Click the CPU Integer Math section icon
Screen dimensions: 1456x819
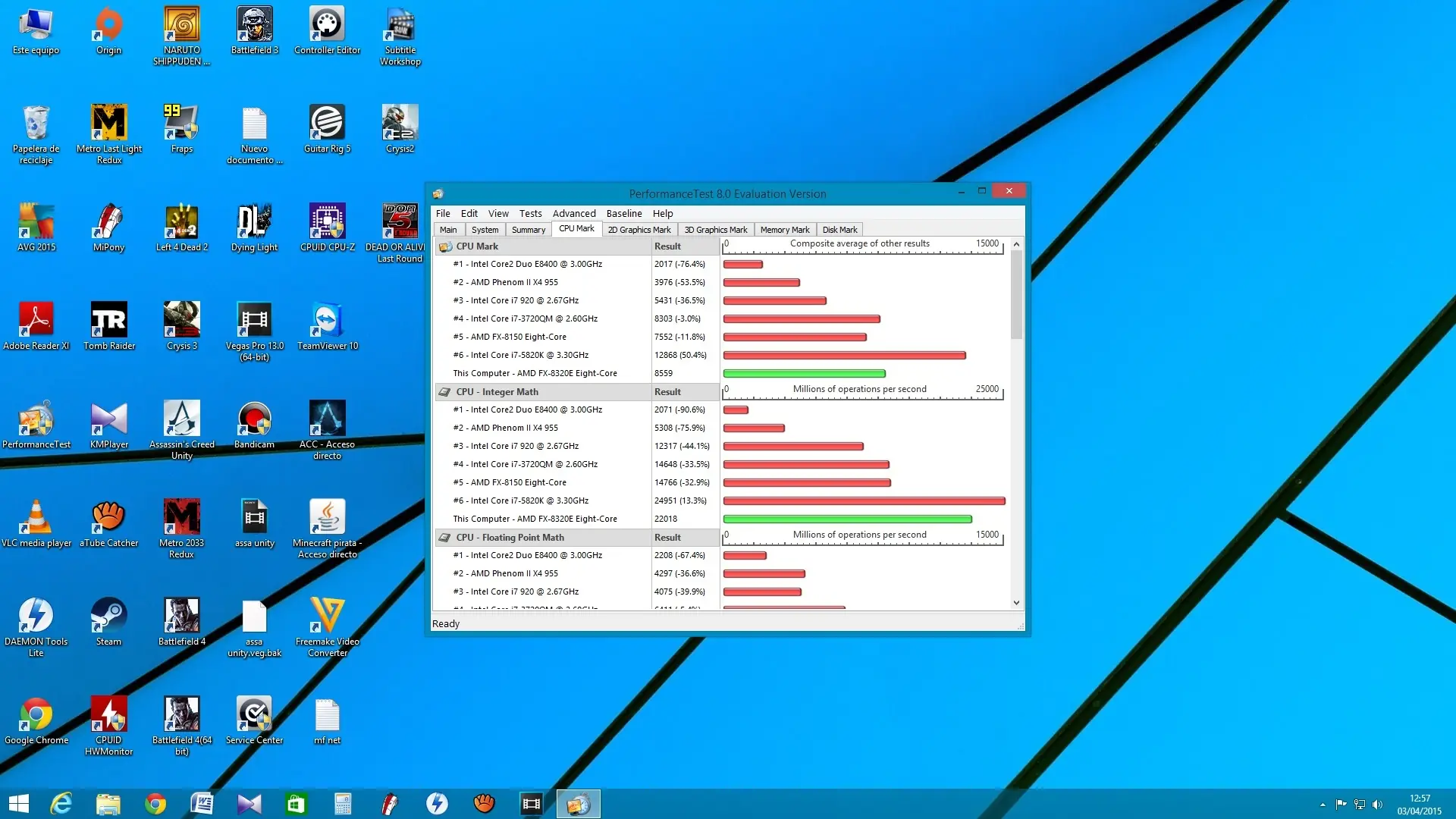445,392
